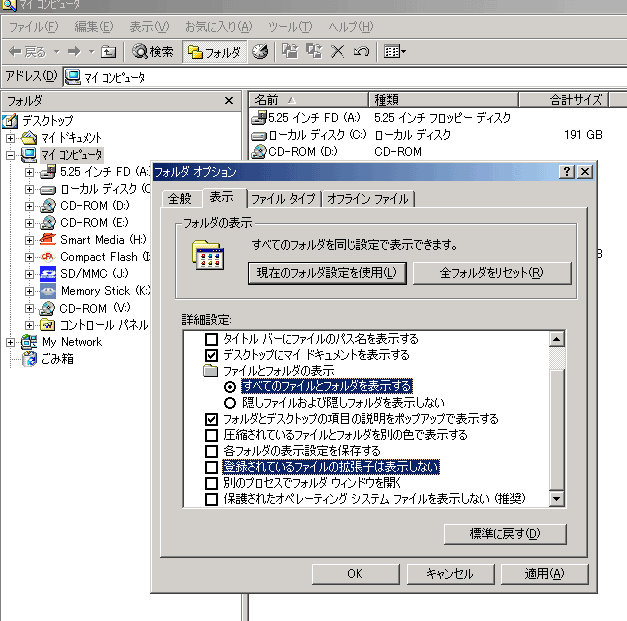Expand Memory Stick (K:) tree node
627x621 pixels.
(x=29, y=292)
